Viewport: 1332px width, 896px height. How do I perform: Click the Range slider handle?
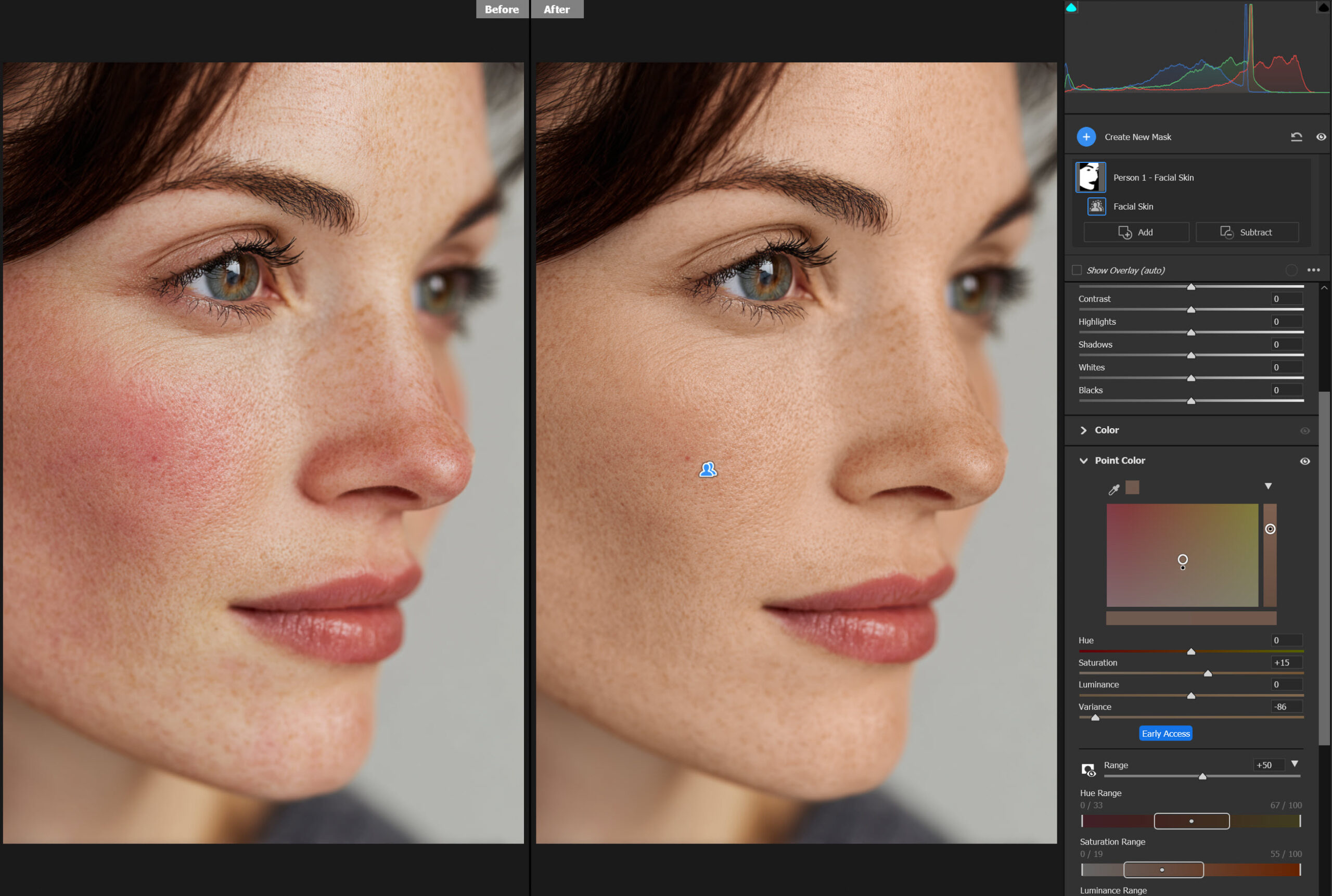(x=1202, y=776)
